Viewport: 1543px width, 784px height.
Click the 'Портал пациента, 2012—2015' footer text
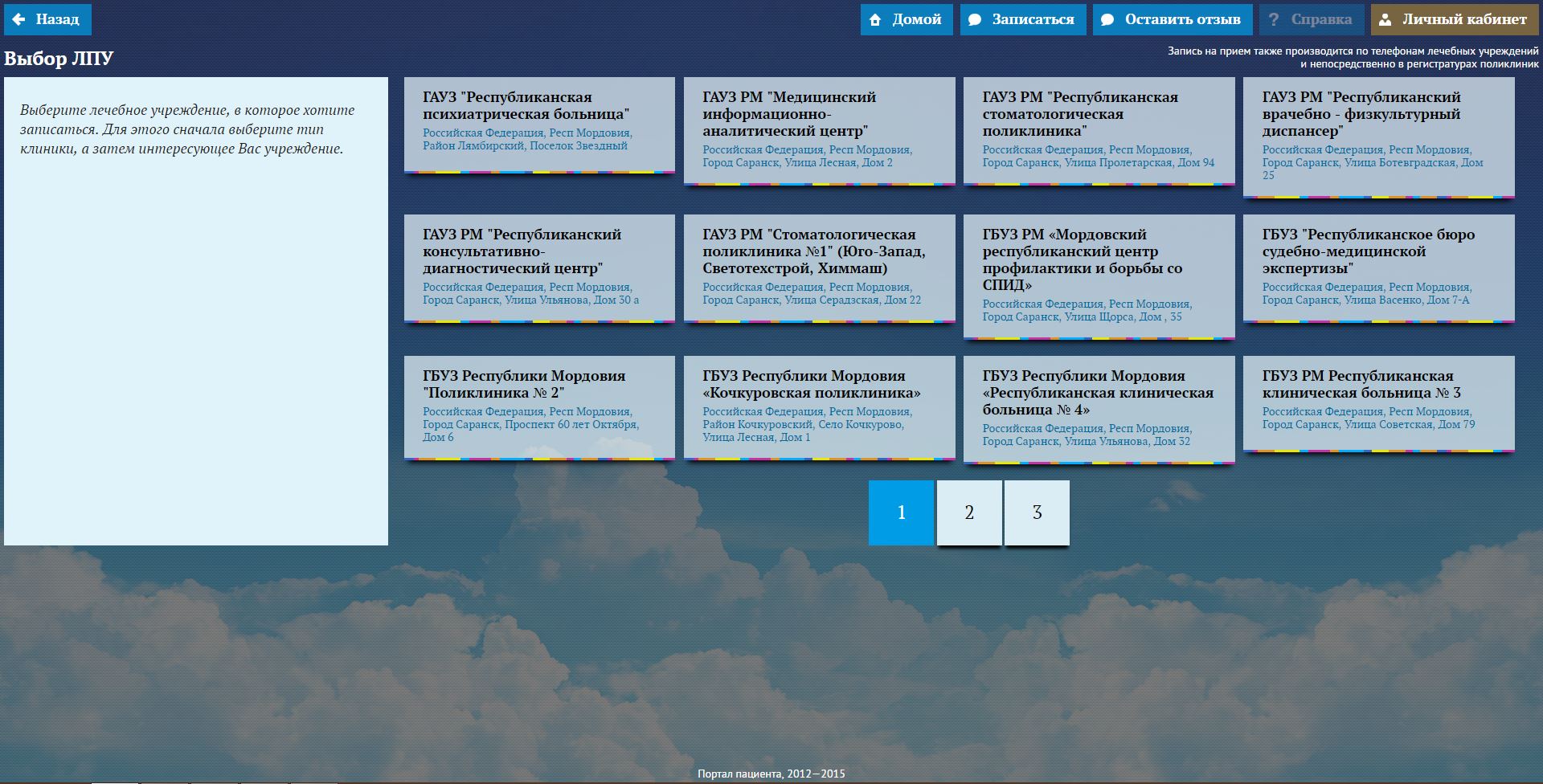tap(771, 774)
